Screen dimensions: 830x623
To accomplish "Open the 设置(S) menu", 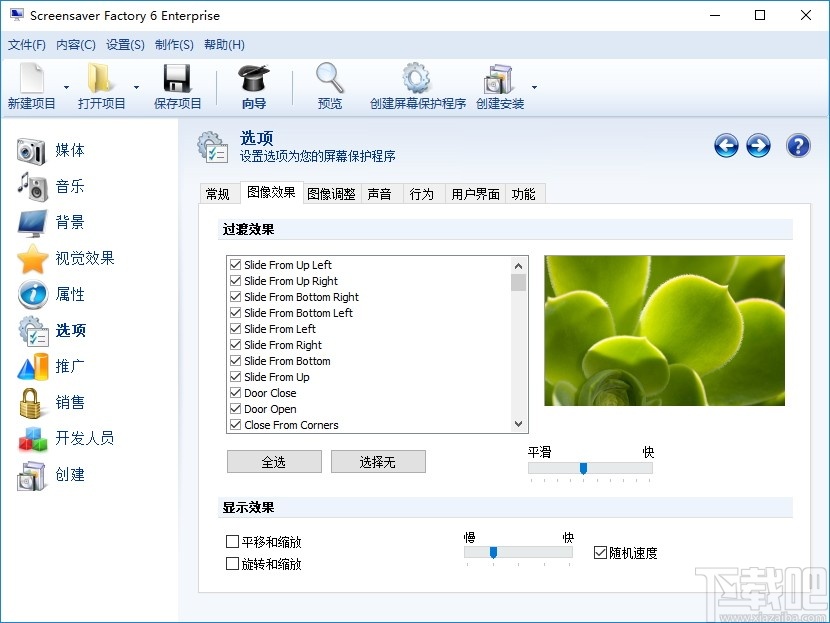I will pyautogui.click(x=125, y=45).
